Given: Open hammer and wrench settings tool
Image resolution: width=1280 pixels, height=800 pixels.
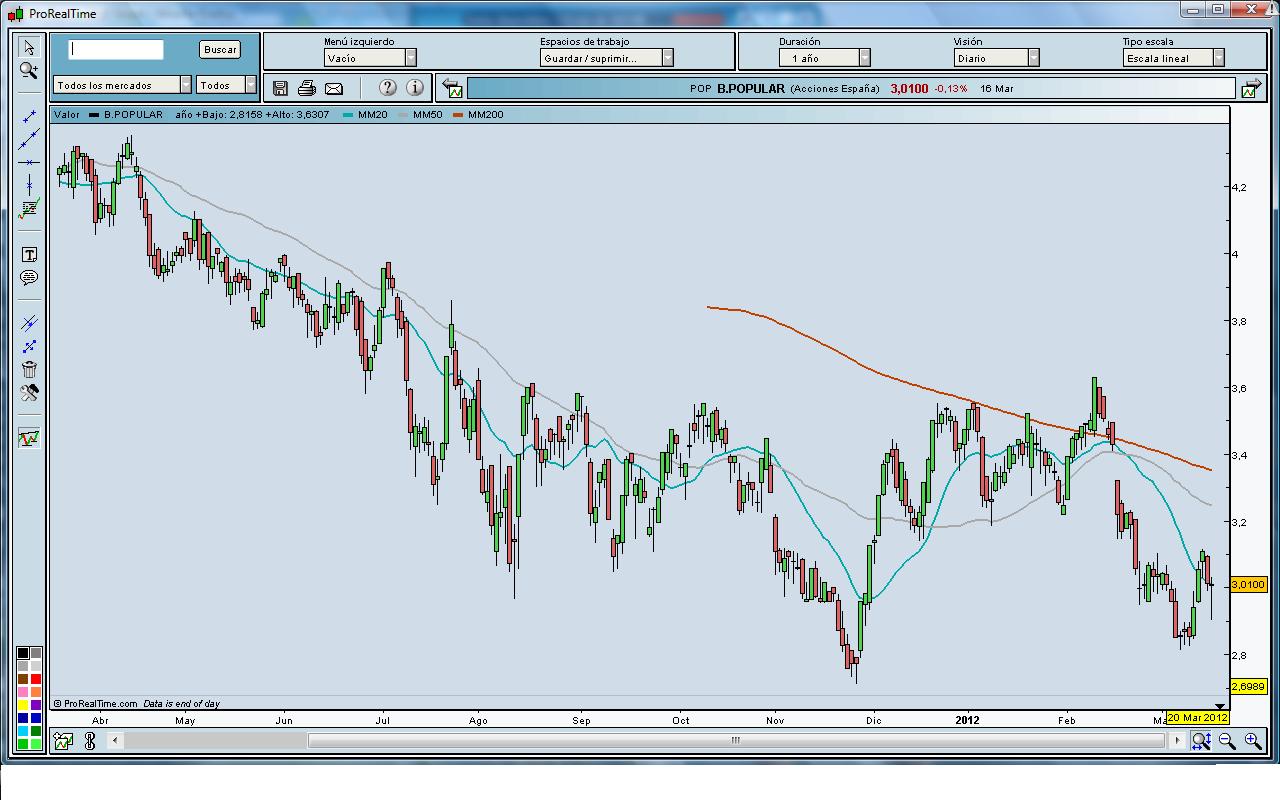Looking at the screenshot, I should tap(29, 392).
